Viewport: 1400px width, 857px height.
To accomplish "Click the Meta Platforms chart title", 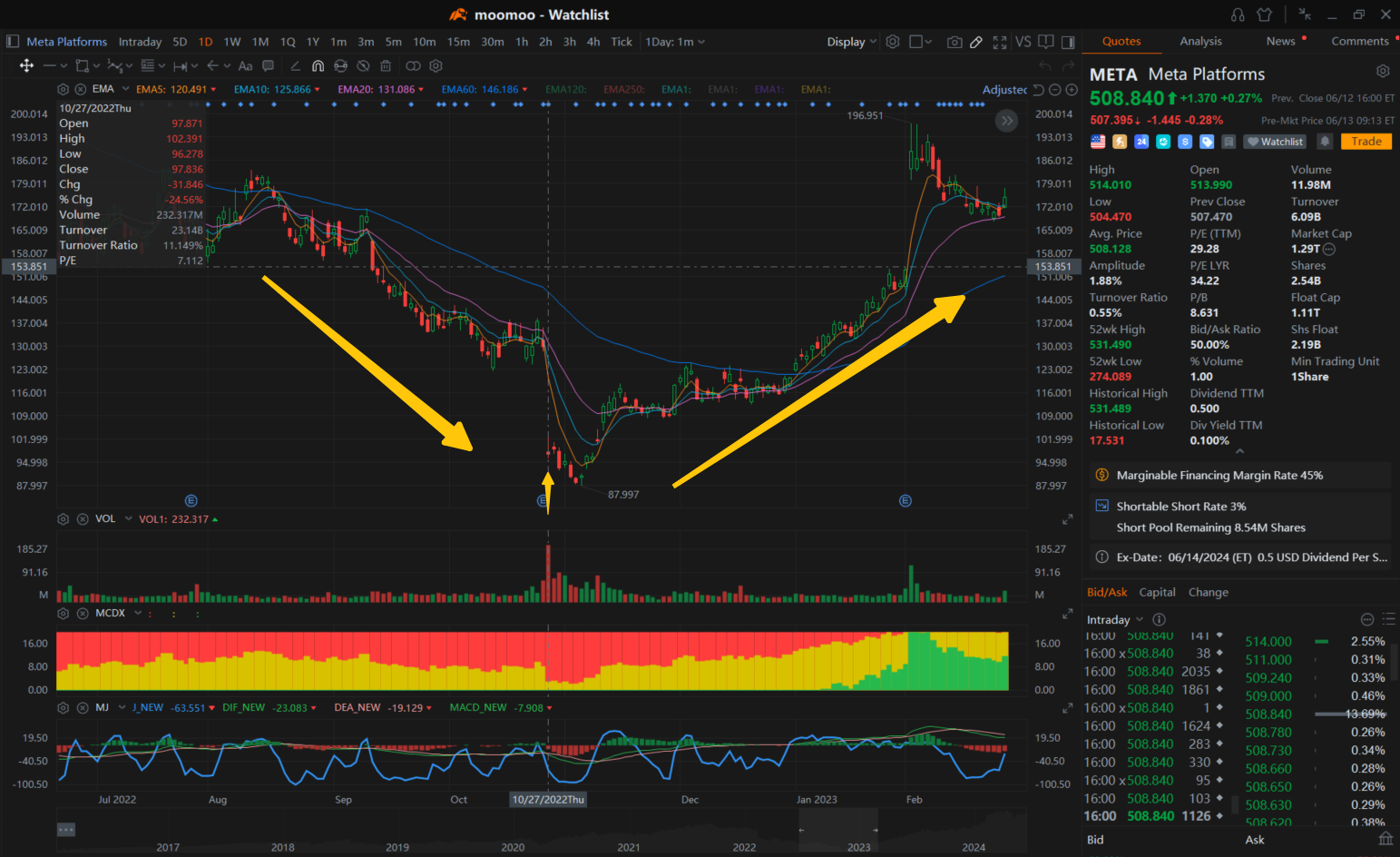I will tap(66, 42).
